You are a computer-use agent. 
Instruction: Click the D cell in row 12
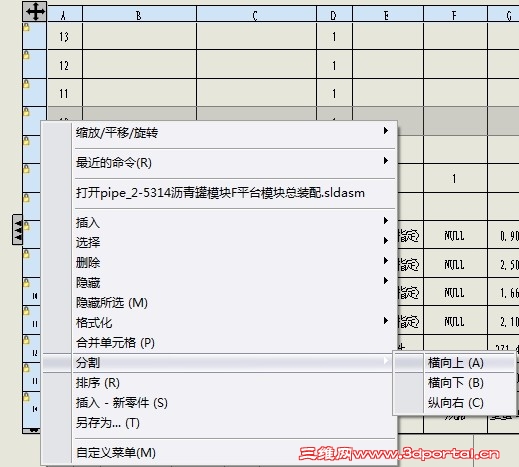tap(334, 65)
